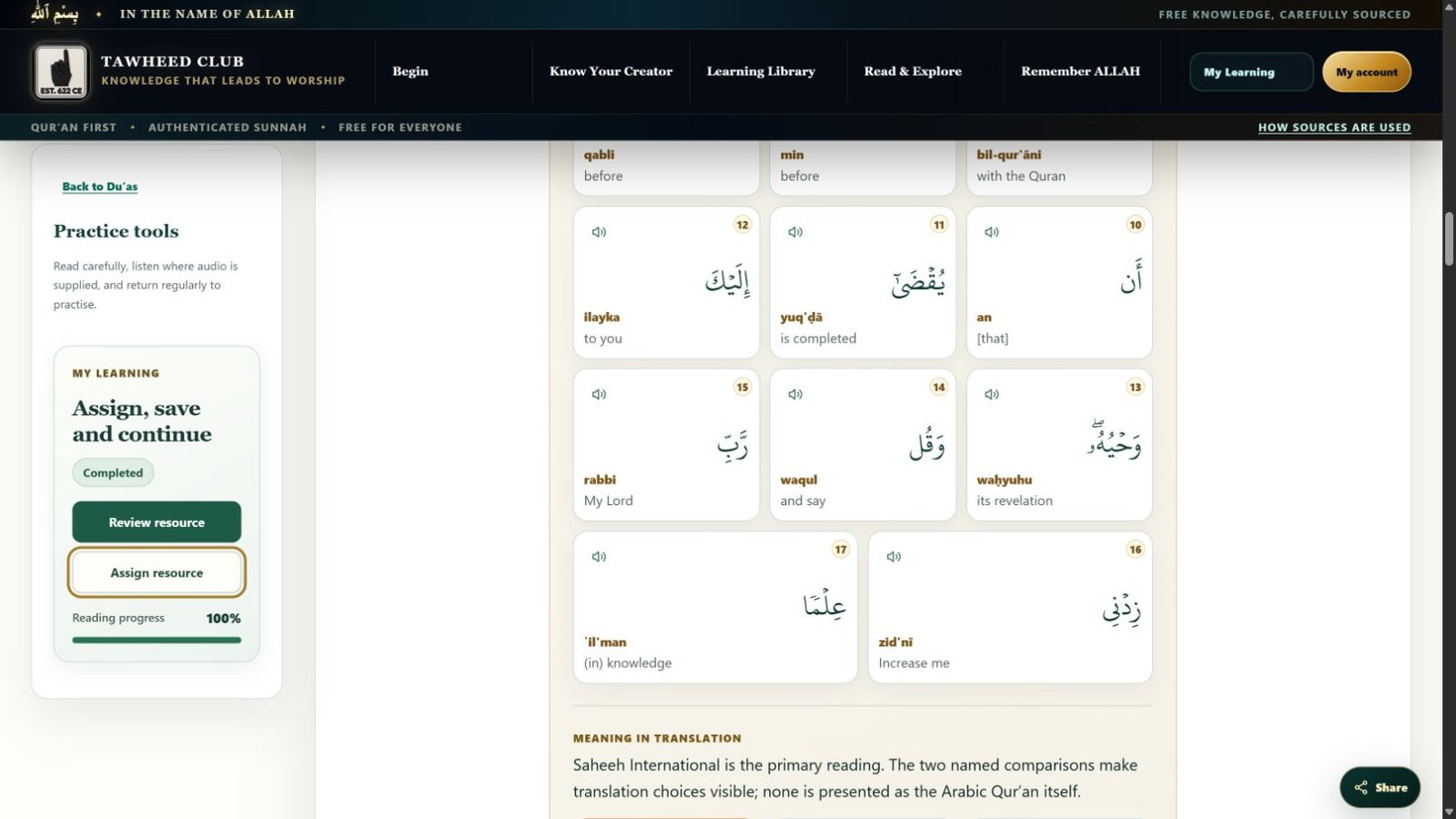Click the number 12 badge on ilayka card
This screenshot has width=1456, height=819.
[x=743, y=225]
